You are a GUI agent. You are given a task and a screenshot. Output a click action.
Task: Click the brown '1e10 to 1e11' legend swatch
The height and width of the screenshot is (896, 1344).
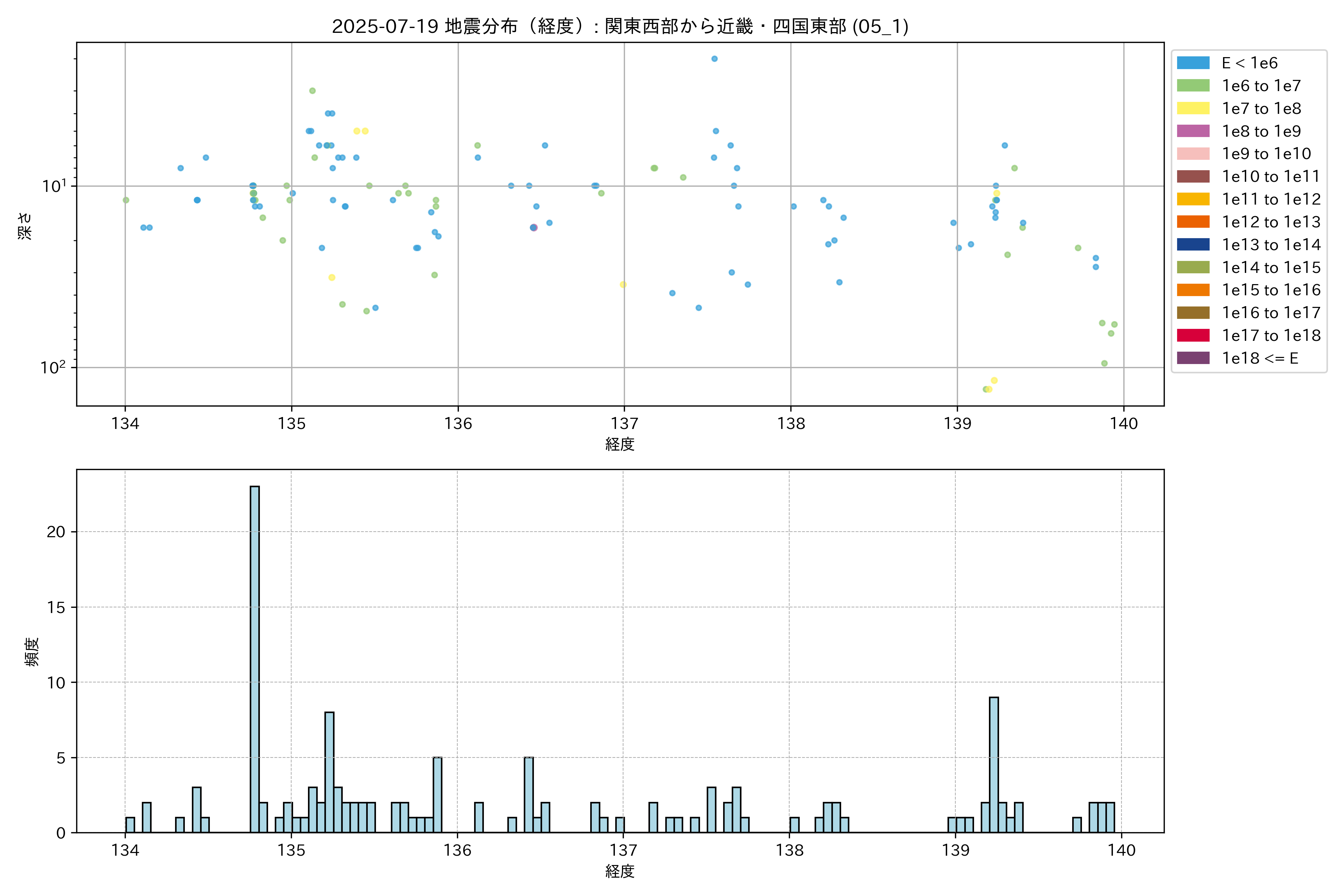point(1192,177)
